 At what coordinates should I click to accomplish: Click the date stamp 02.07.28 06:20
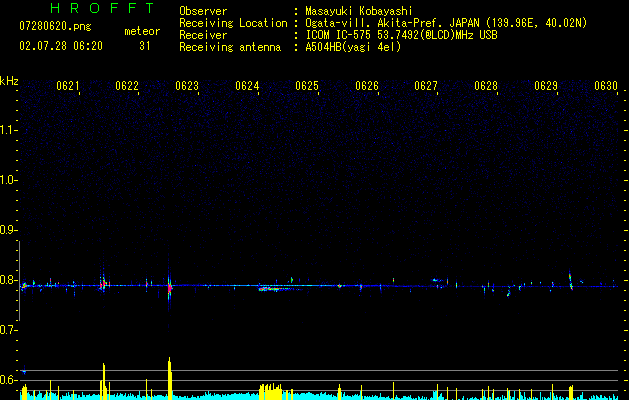61,46
